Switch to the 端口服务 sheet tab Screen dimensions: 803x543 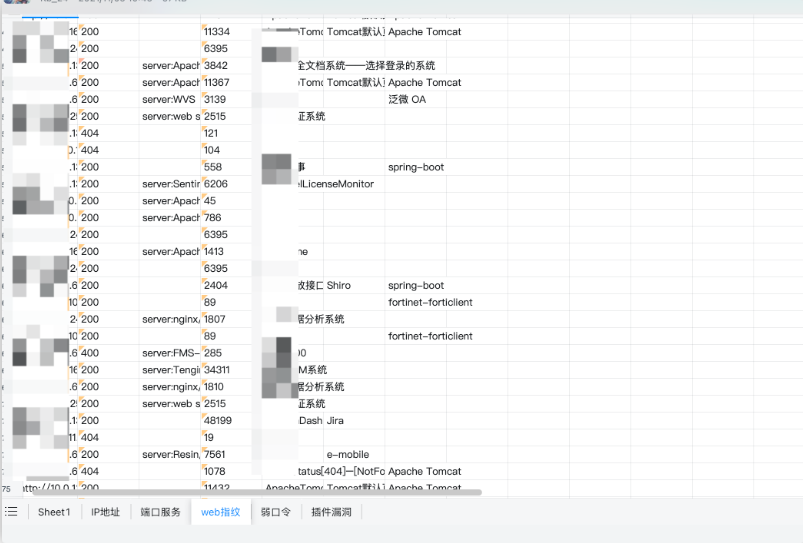click(160, 512)
